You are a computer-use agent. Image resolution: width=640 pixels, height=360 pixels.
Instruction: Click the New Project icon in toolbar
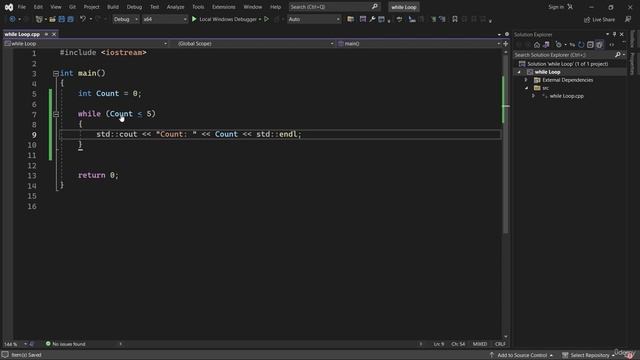point(39,19)
